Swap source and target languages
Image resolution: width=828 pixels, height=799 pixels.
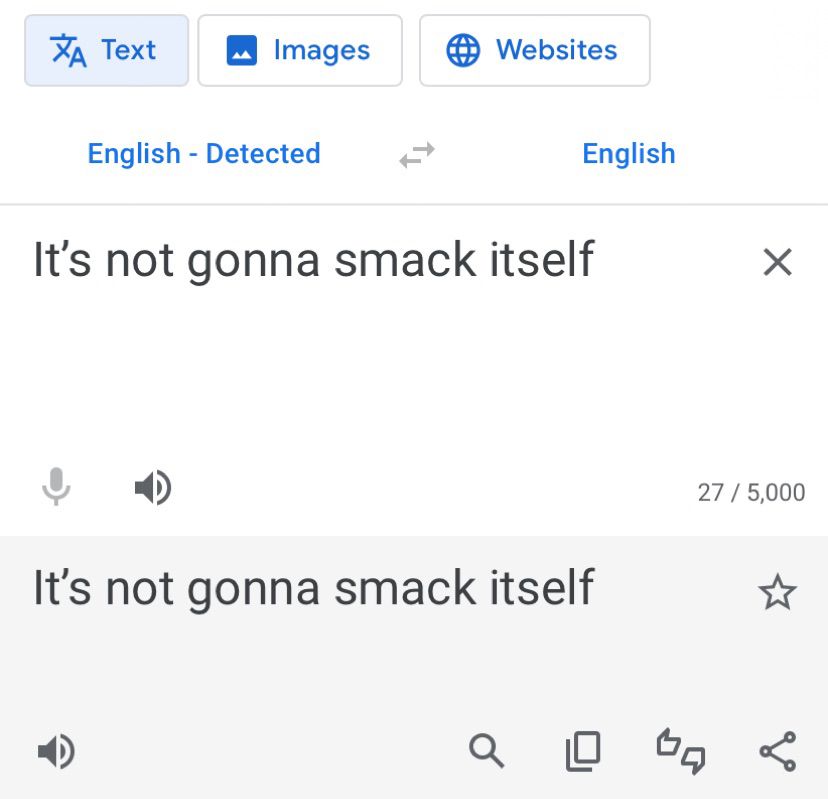point(417,155)
